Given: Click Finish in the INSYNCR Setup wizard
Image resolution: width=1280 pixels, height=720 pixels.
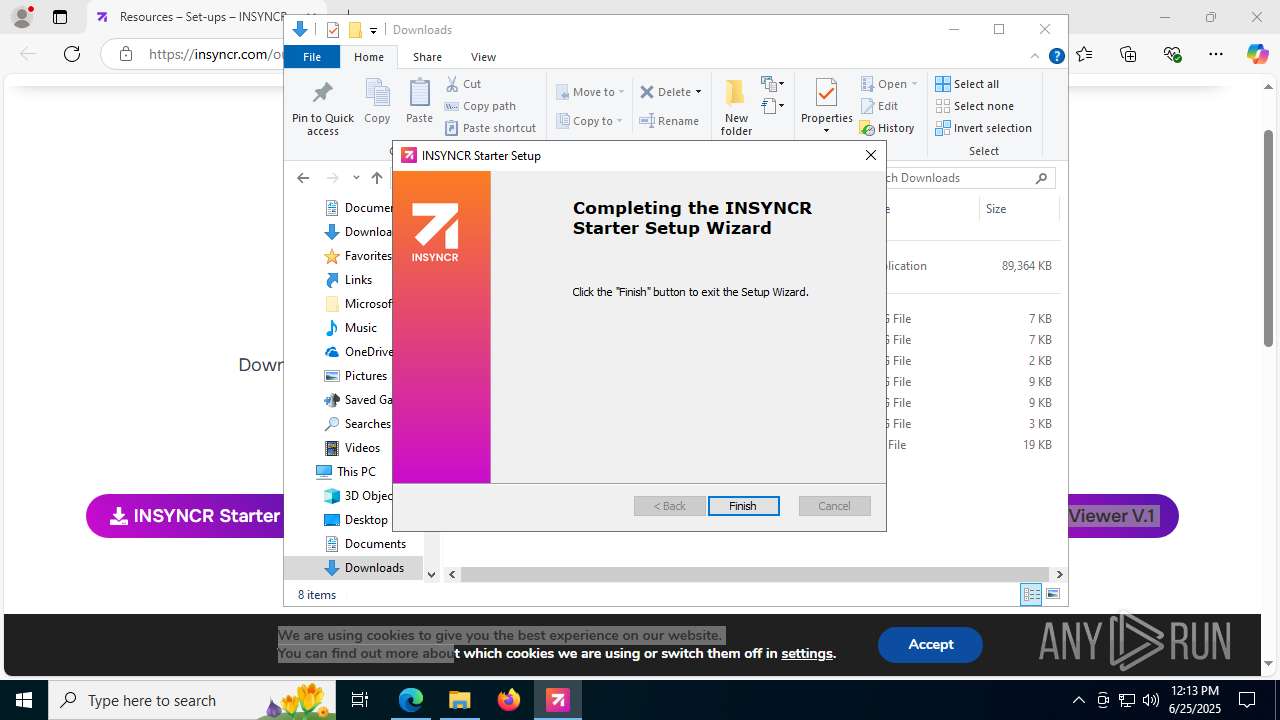Looking at the screenshot, I should pos(743,506).
